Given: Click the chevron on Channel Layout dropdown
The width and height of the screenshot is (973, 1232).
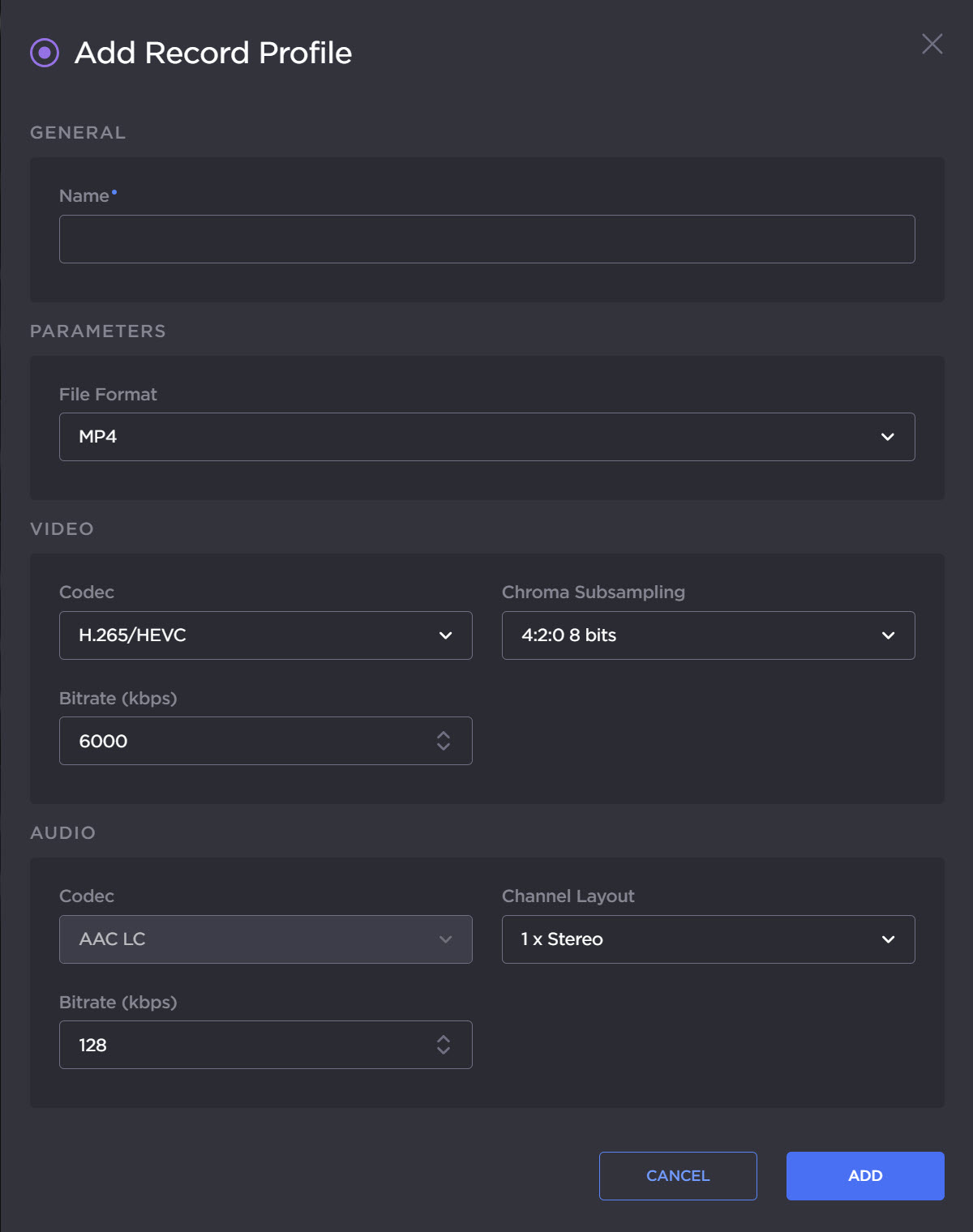Looking at the screenshot, I should pos(888,939).
